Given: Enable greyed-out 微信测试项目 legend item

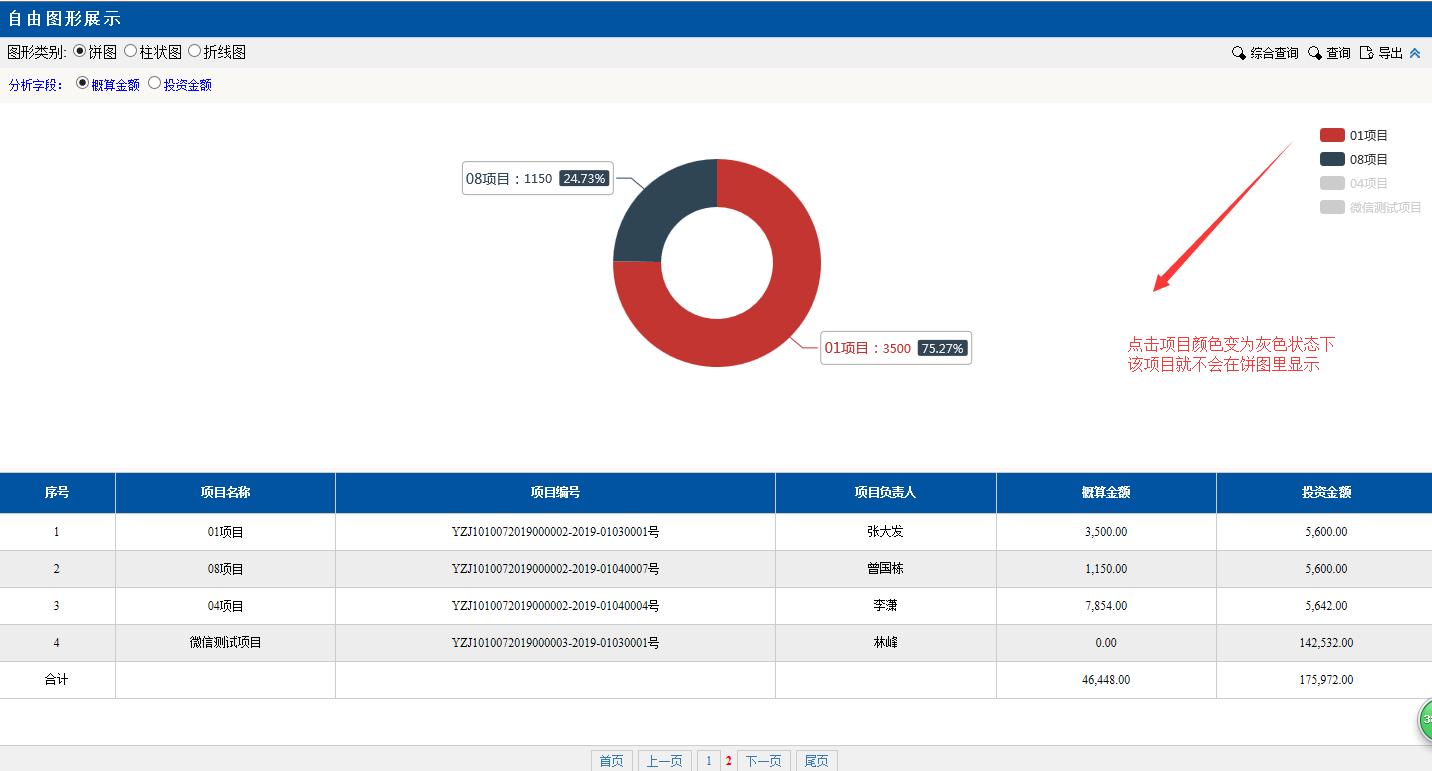Looking at the screenshot, I should pos(1332,207).
